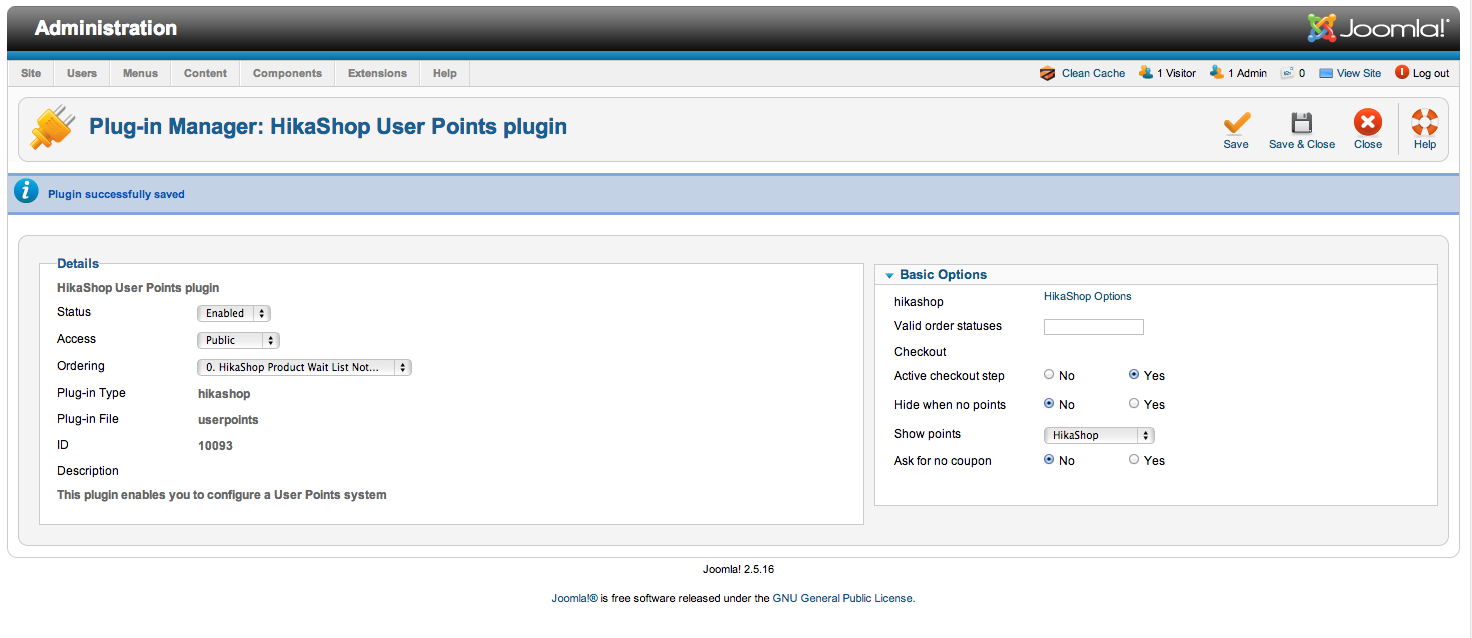Open the Show points dropdown

tap(1099, 435)
